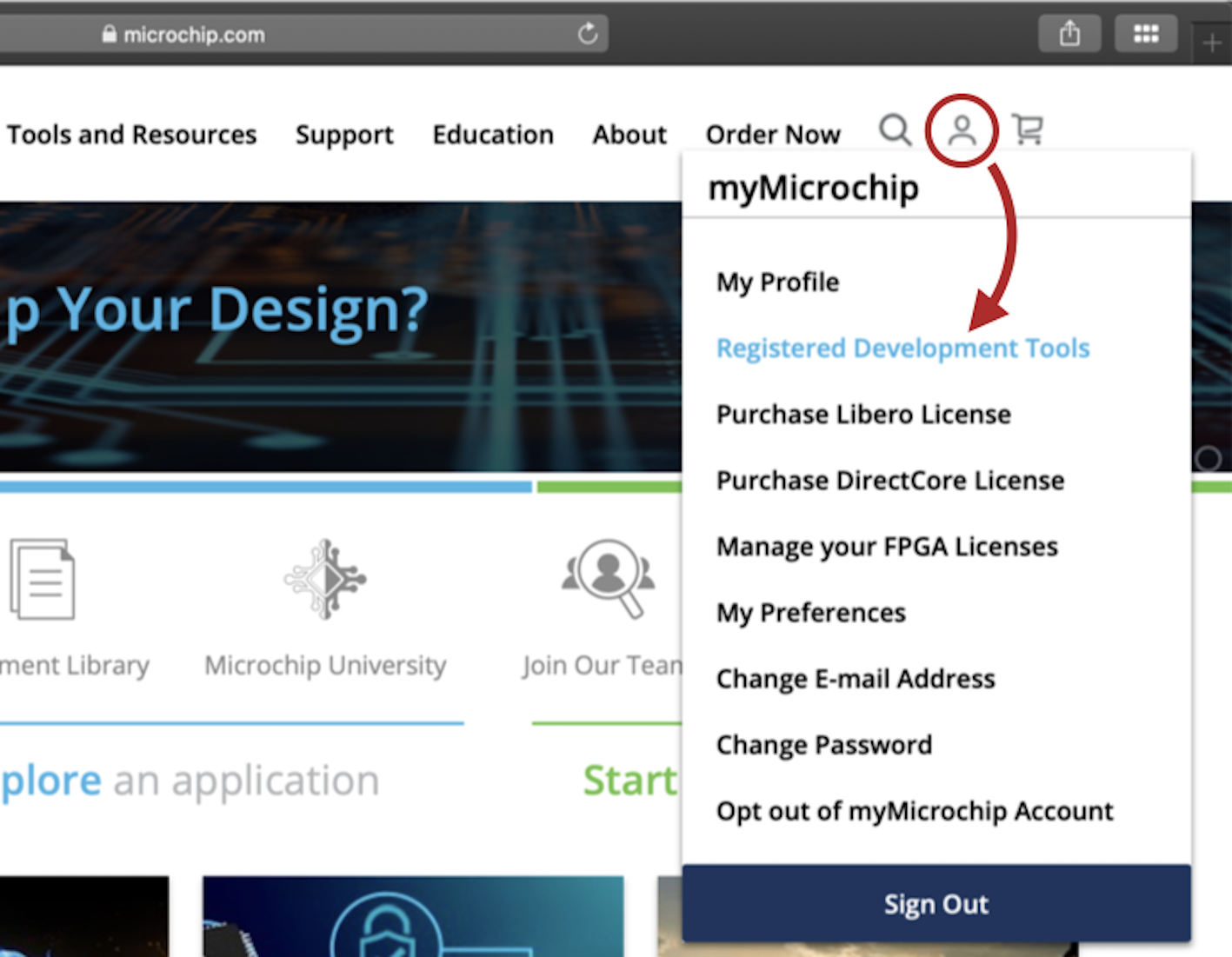Click the browser share icon
1232x957 pixels.
(x=1069, y=34)
